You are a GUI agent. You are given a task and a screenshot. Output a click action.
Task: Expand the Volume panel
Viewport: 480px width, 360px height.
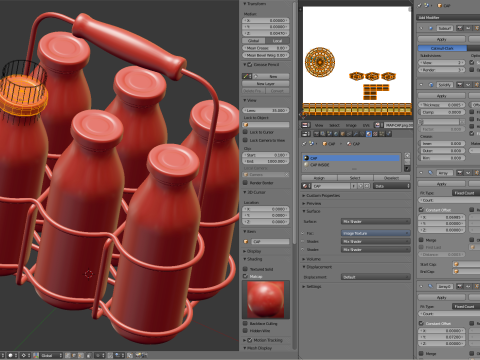point(304,259)
